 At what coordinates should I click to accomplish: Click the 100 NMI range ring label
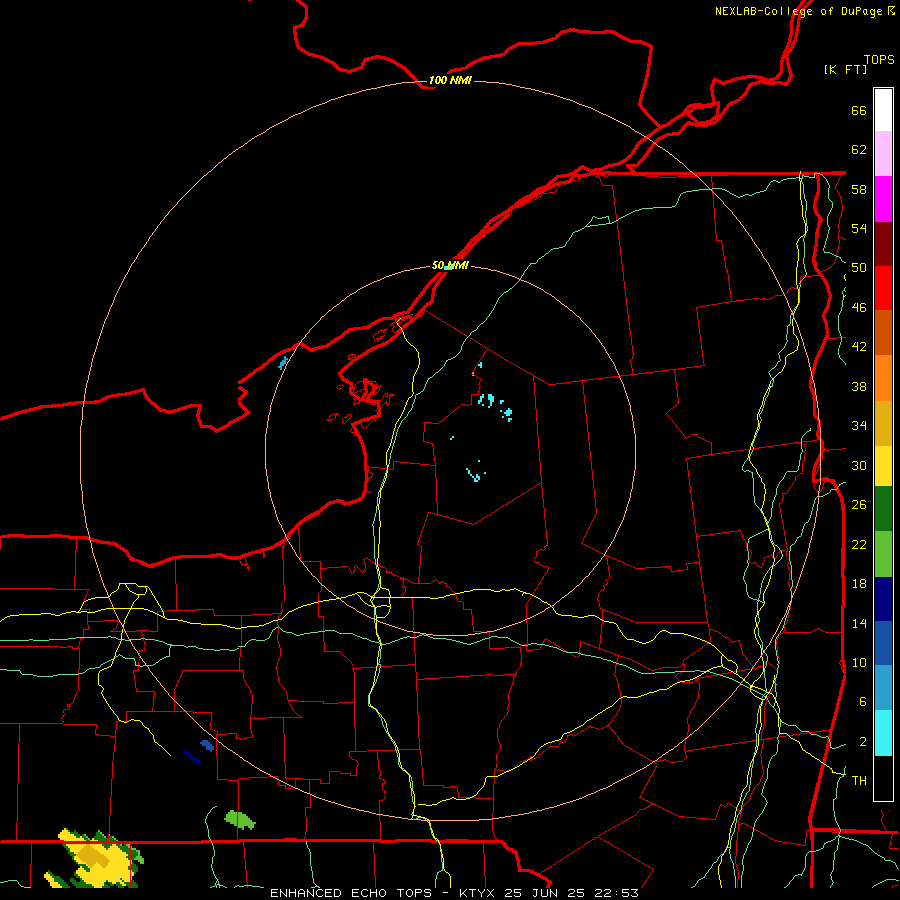pyautogui.click(x=450, y=80)
